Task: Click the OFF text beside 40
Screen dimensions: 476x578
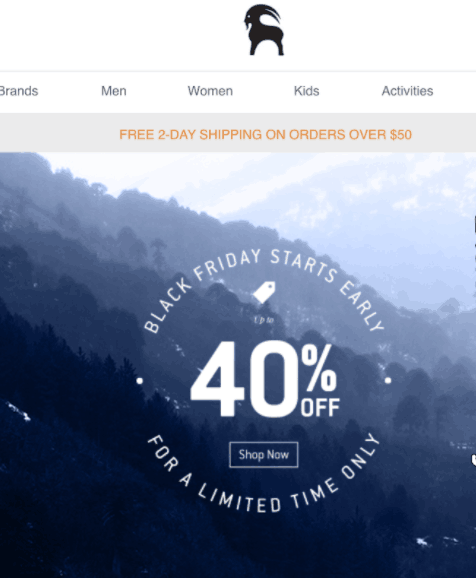Action: pos(320,407)
